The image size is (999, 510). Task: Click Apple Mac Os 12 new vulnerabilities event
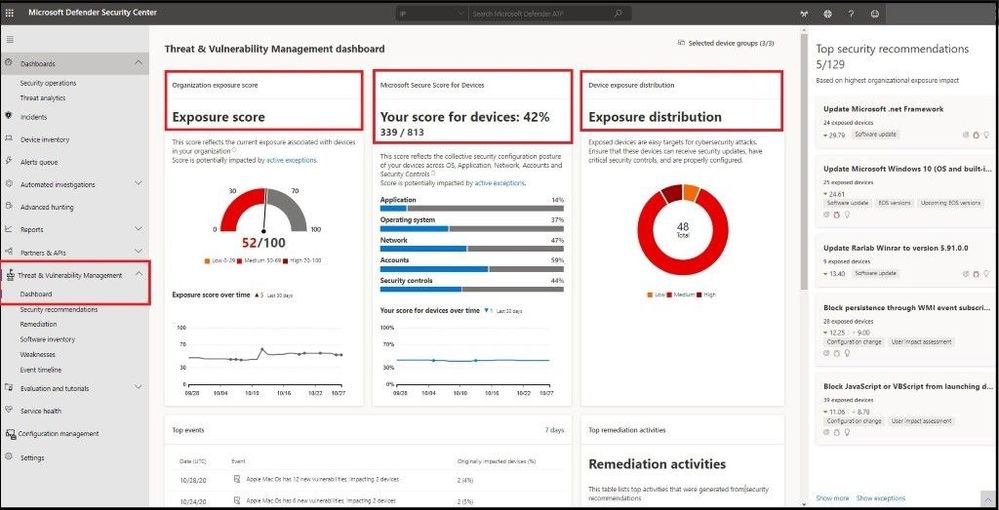(322, 479)
